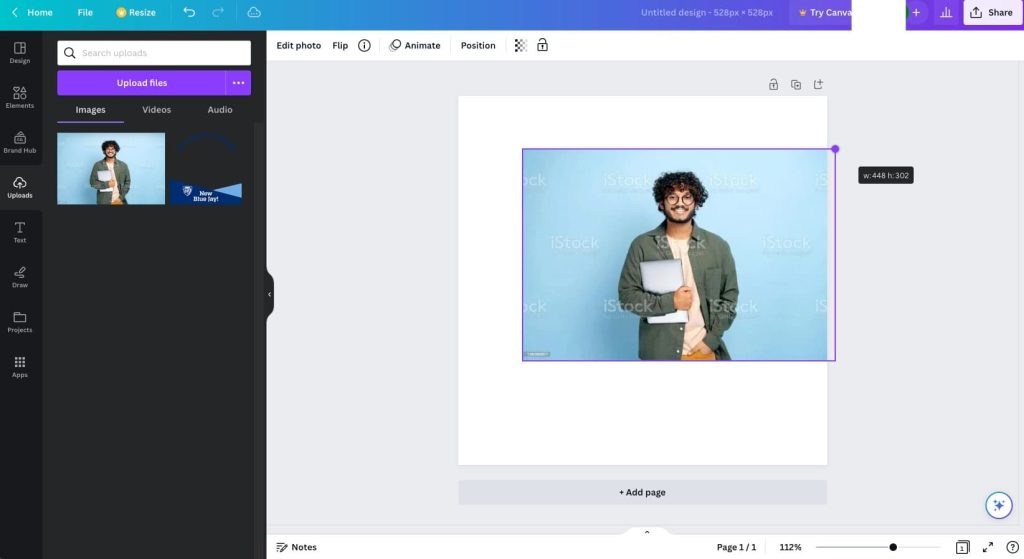Screen dimensions: 1024x559
Task: Enter fullscreen presentation mode
Action: [x=988, y=547]
